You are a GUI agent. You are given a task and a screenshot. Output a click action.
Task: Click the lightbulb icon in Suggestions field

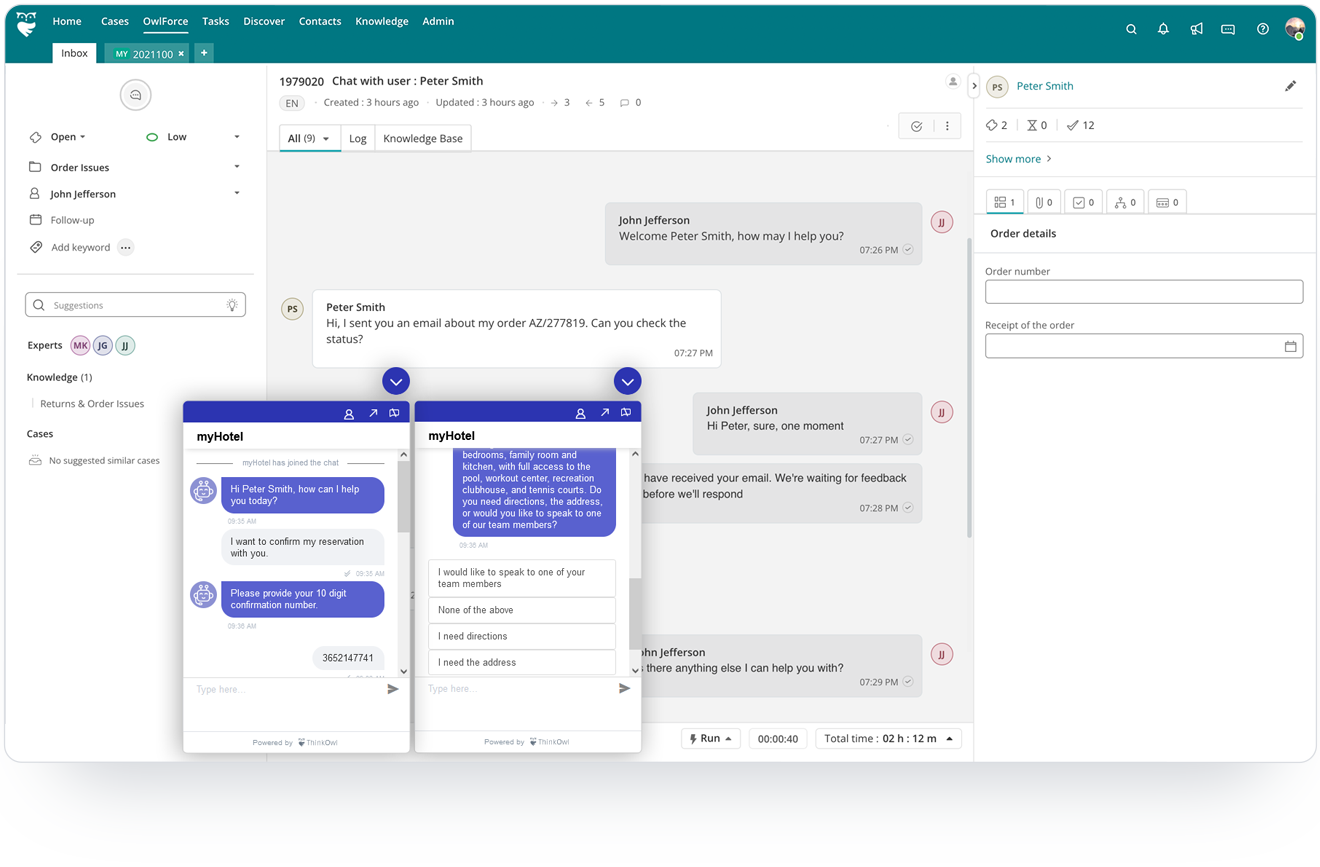(x=232, y=306)
